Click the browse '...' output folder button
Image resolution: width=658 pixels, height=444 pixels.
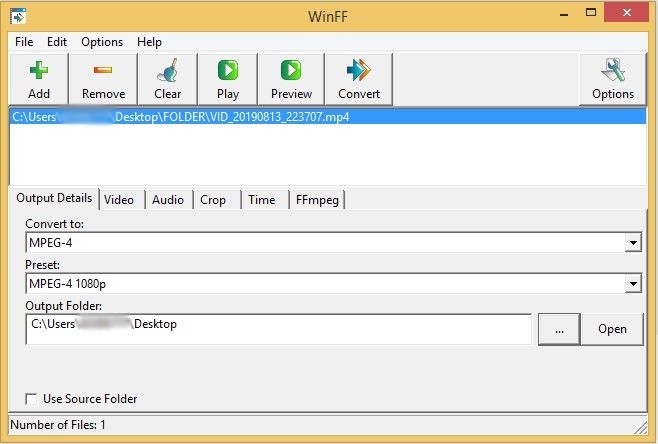(559, 329)
